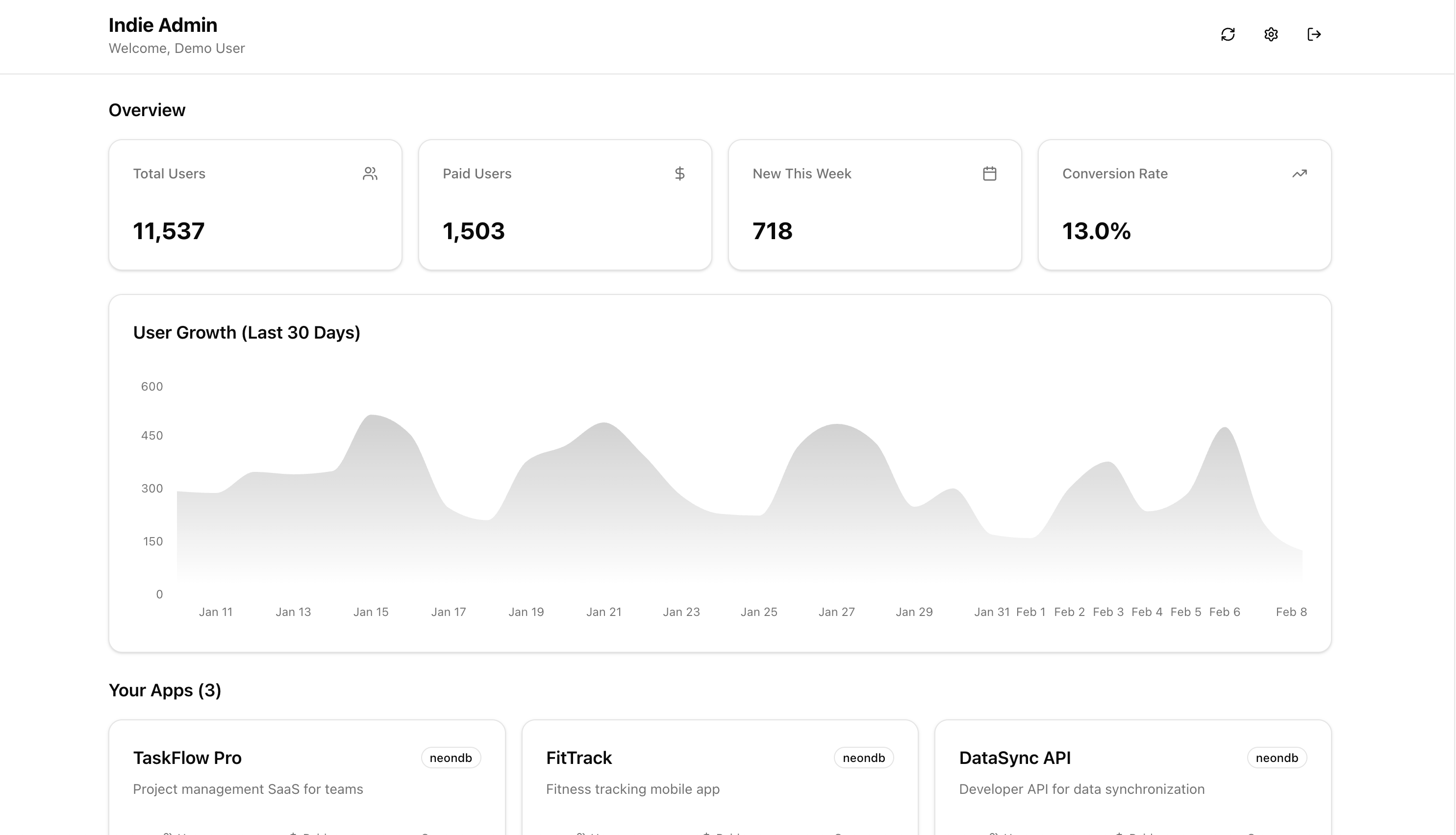Open the TaskFlow Pro app card
The height and width of the screenshot is (835, 1456).
coord(187,758)
